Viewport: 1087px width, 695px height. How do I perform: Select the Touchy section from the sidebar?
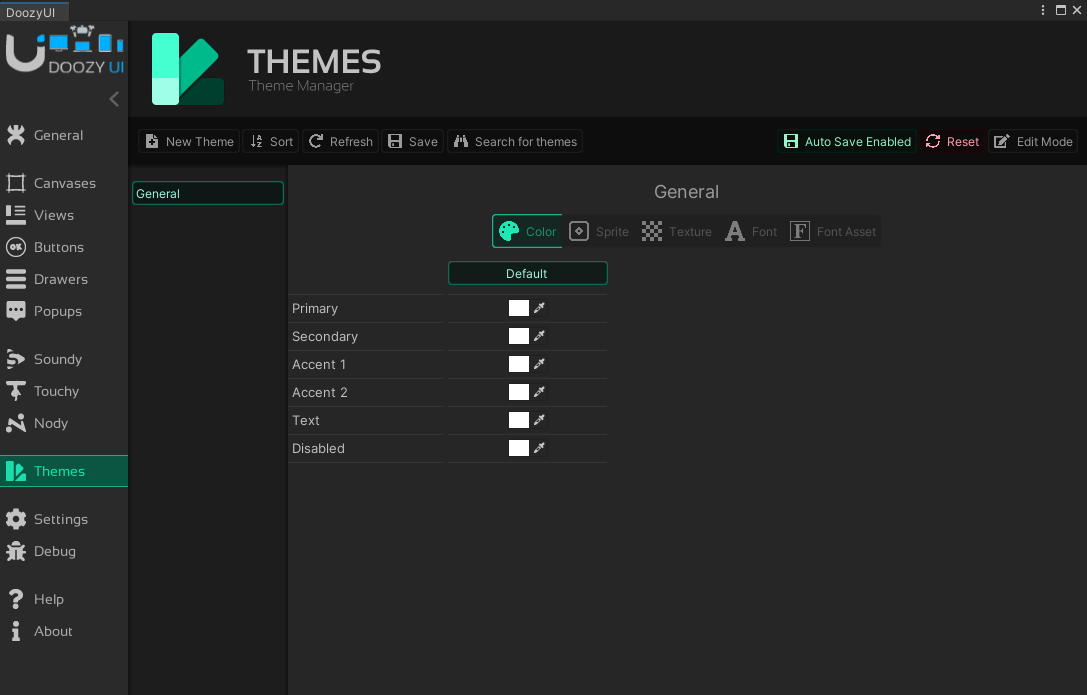click(x=56, y=391)
